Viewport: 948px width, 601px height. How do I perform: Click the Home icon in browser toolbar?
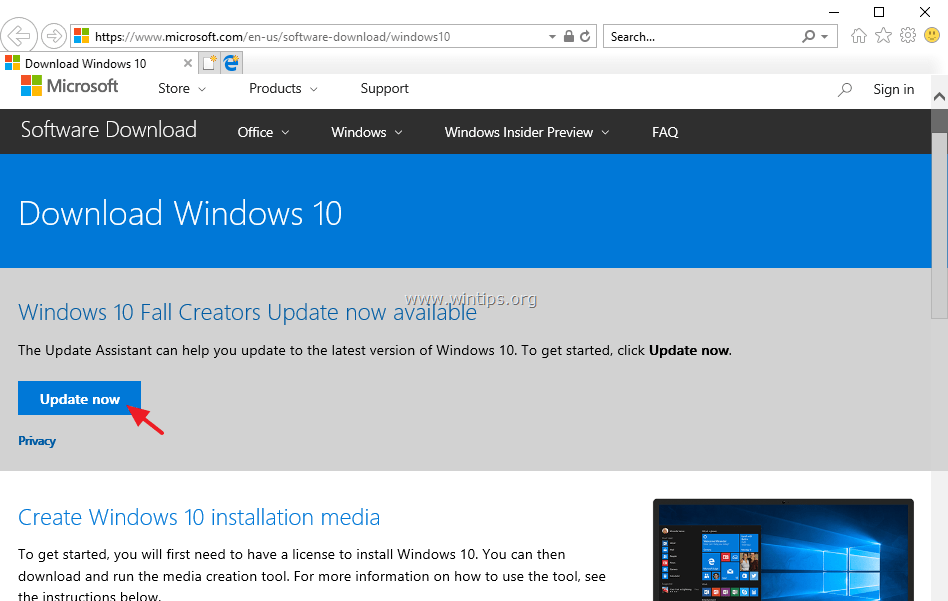[x=859, y=36]
